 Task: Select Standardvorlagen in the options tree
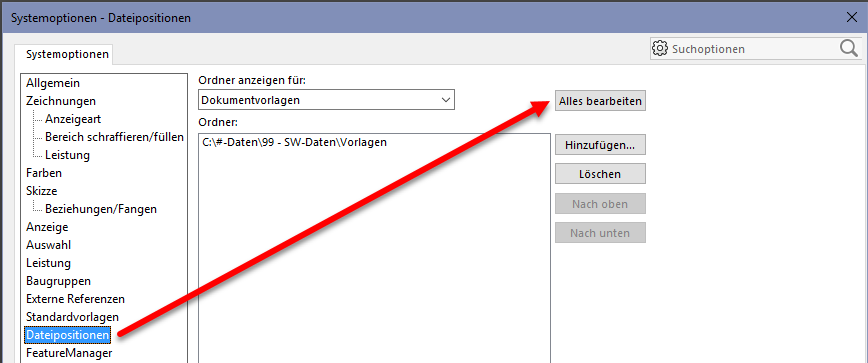point(73,317)
